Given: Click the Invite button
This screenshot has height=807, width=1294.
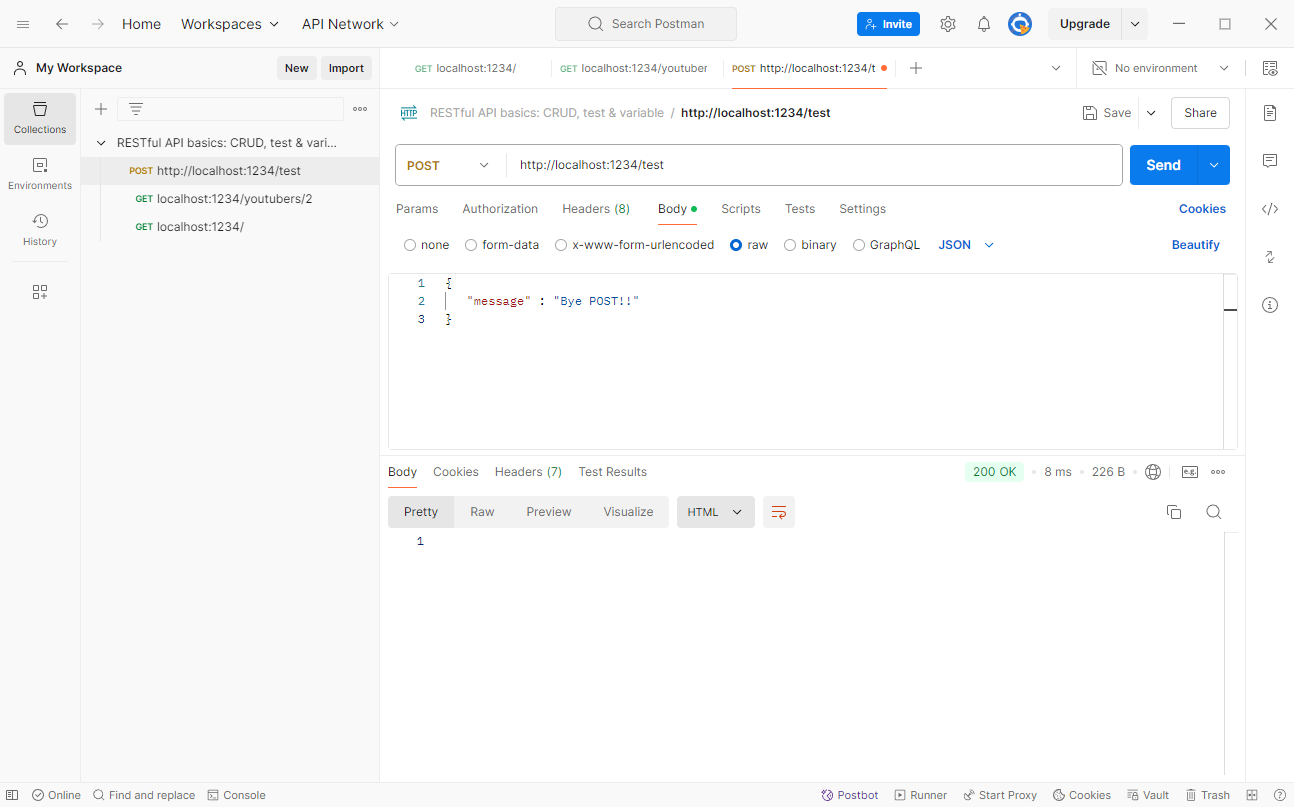Looking at the screenshot, I should 888,24.
